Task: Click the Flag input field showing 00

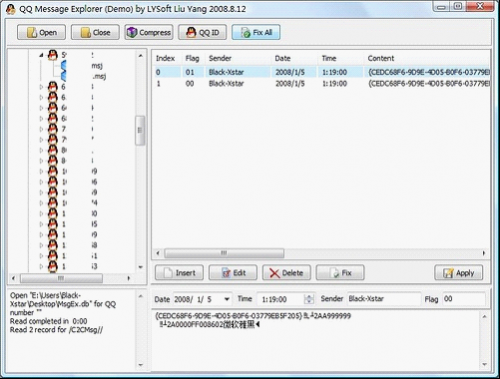Action: click(464, 299)
